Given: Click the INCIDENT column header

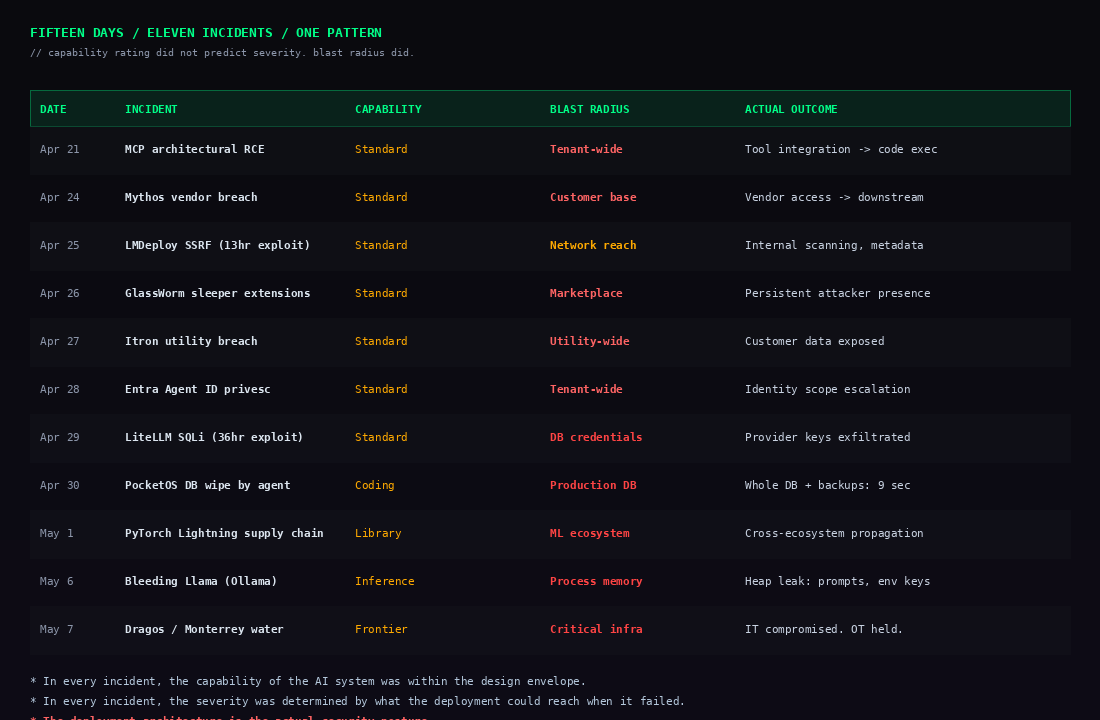Looking at the screenshot, I should click(x=151, y=109).
